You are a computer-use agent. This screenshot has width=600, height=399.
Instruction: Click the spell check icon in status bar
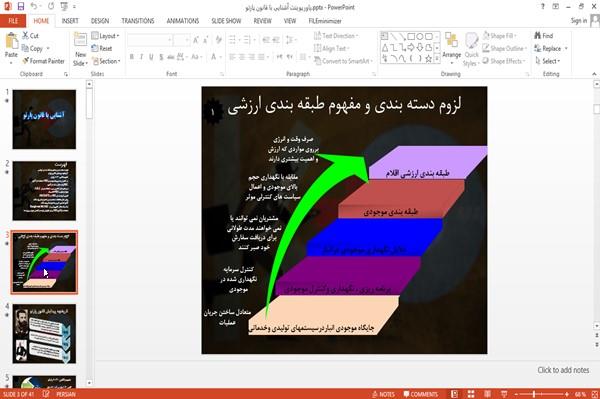click(46, 394)
